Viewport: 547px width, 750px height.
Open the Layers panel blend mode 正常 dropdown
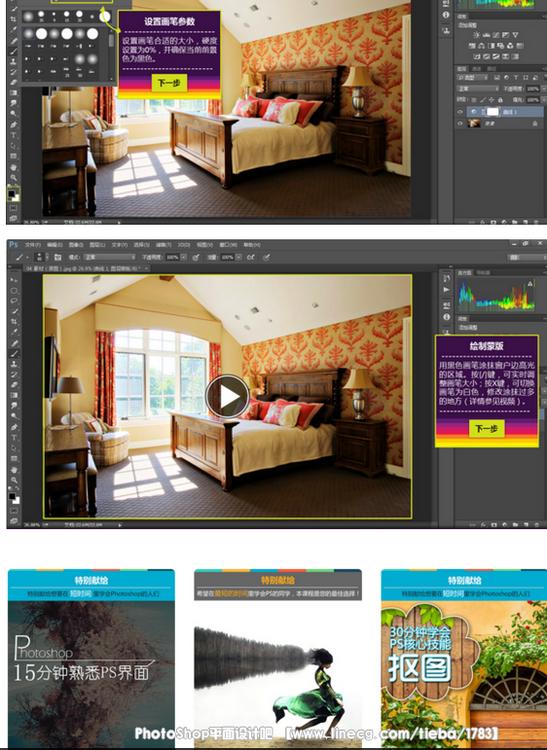(x=478, y=88)
